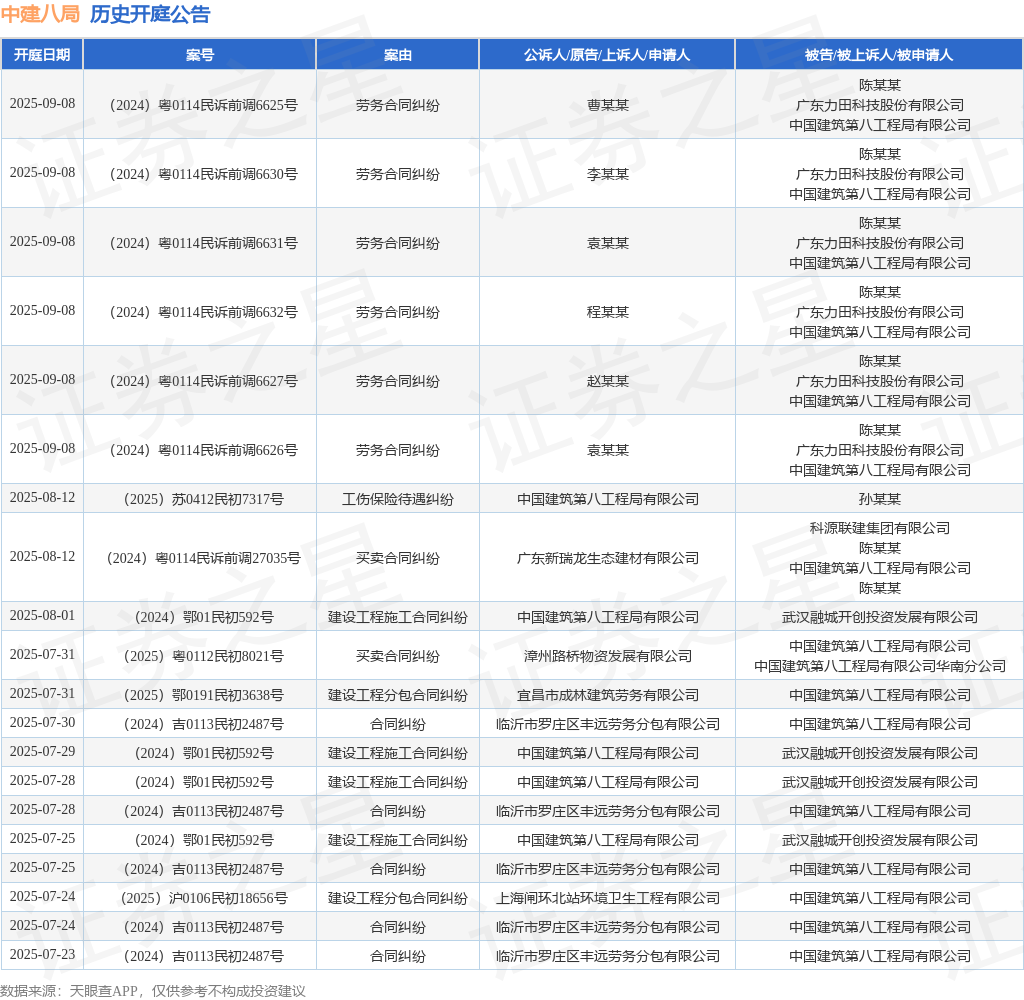The image size is (1024, 1000).
Task: Click 合同纠纷 in the 2025-07-23 row
Action: (397, 957)
